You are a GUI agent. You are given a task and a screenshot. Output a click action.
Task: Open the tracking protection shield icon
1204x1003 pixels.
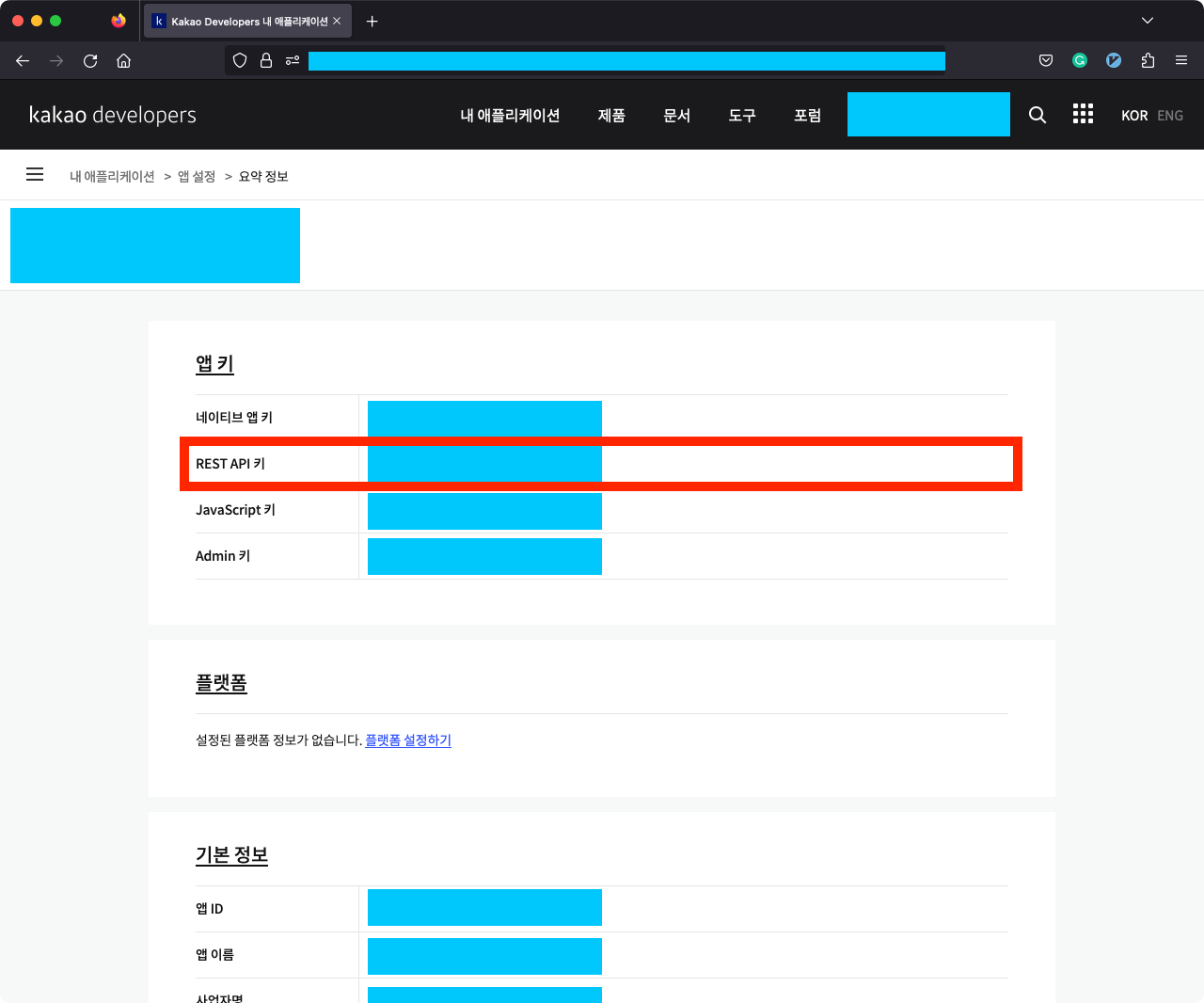click(x=240, y=60)
